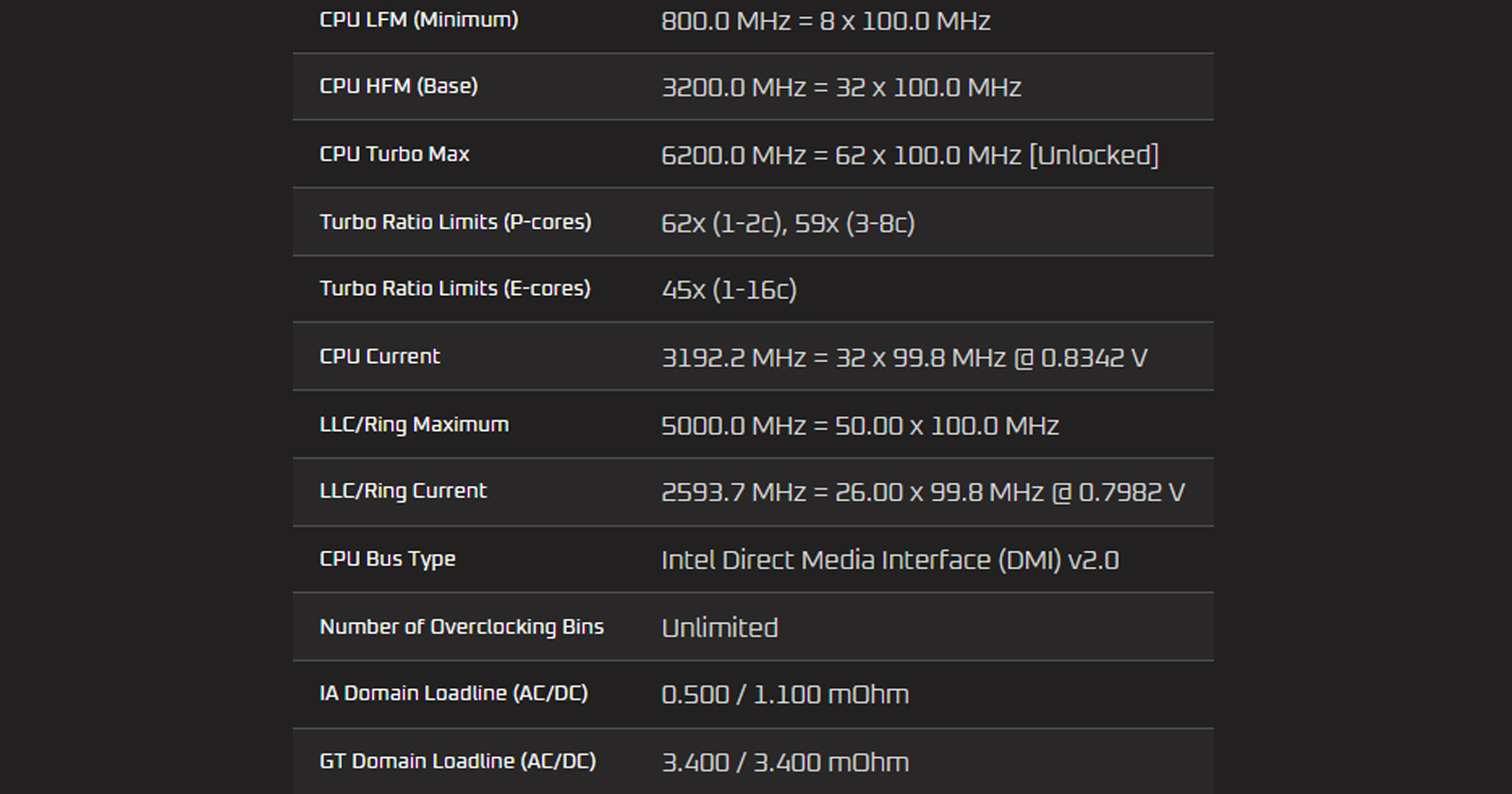Click the Unlimited overclocking bins value
Screen dimensions: 1512x794
click(x=719, y=628)
